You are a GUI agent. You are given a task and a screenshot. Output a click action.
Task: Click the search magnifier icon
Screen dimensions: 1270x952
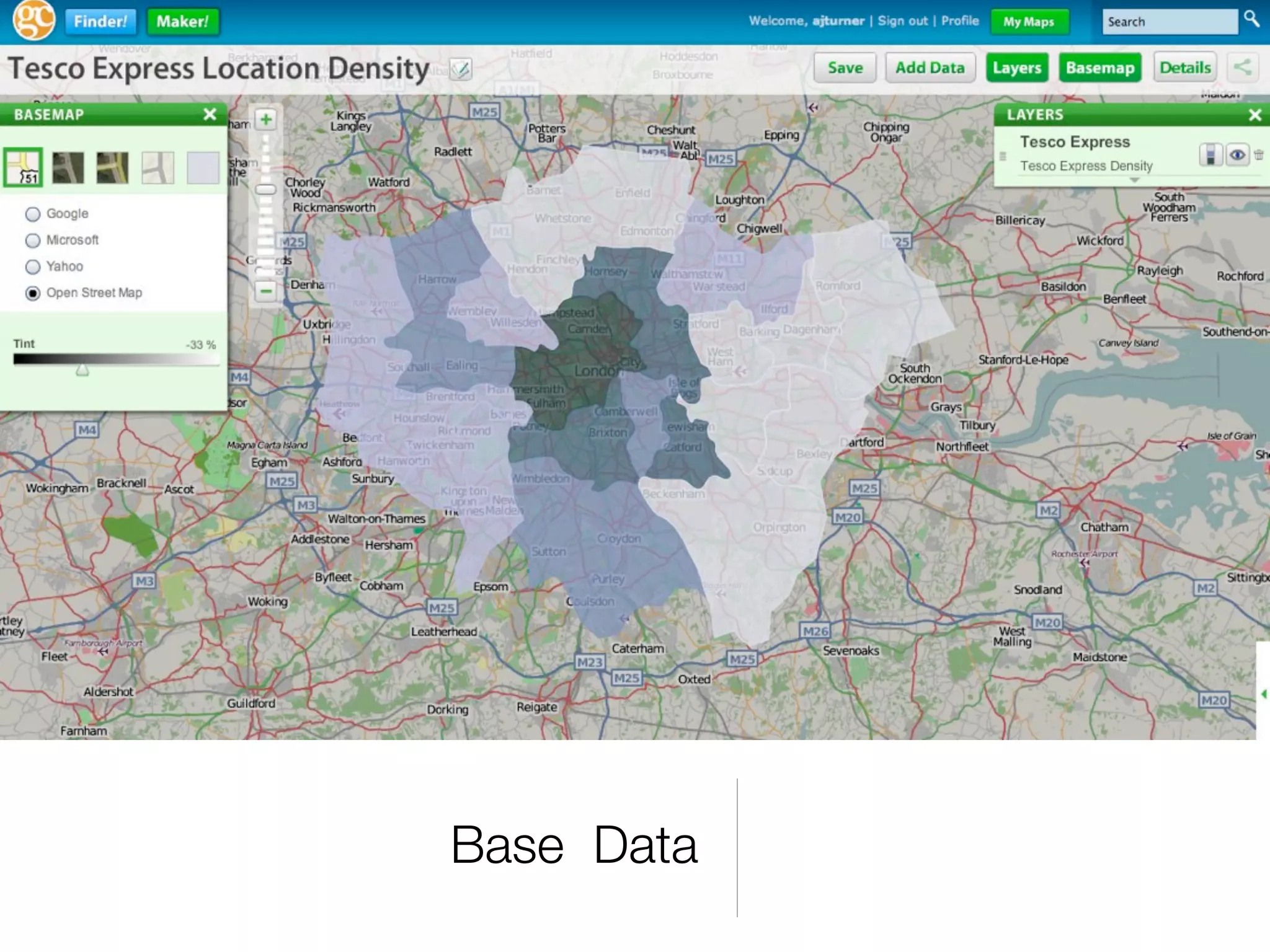(1251, 19)
